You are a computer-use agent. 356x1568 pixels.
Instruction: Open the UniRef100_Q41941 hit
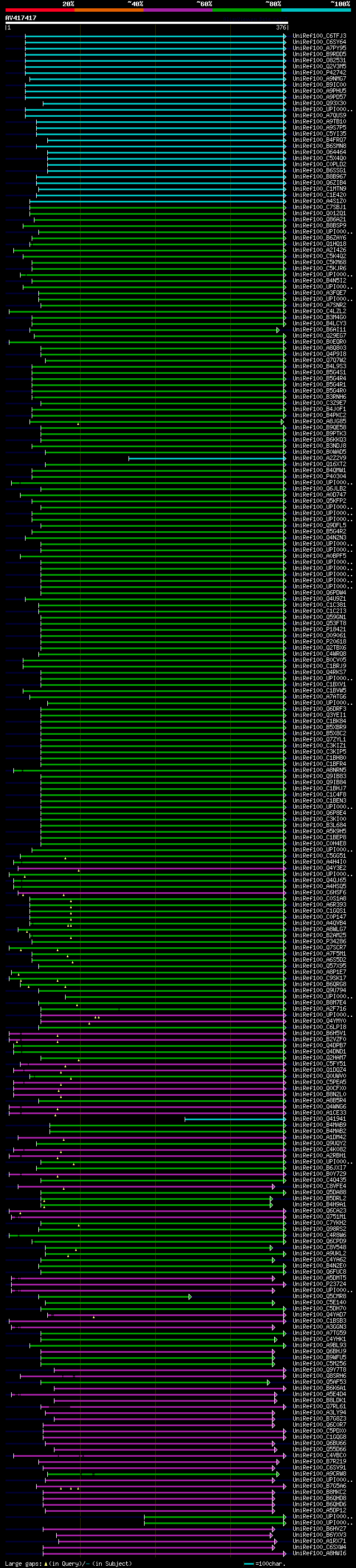pos(319,1119)
